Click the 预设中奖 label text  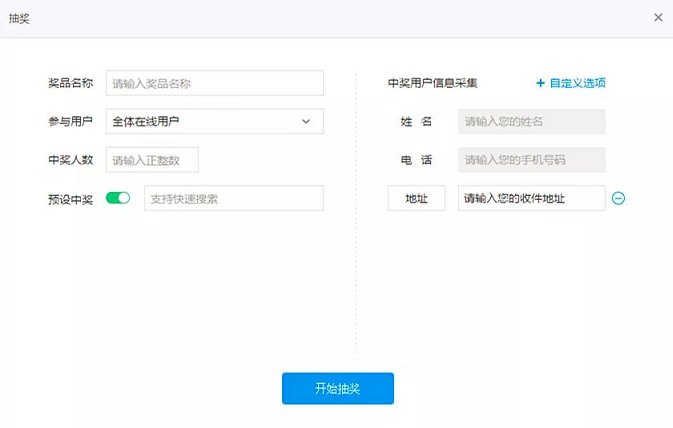click(x=70, y=199)
